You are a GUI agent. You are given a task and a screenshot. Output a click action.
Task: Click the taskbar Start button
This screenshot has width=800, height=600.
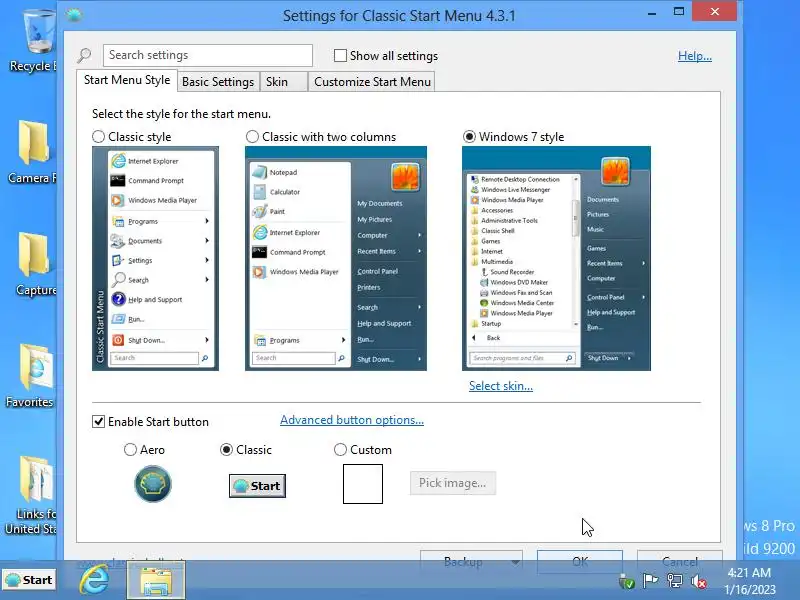click(x=29, y=580)
